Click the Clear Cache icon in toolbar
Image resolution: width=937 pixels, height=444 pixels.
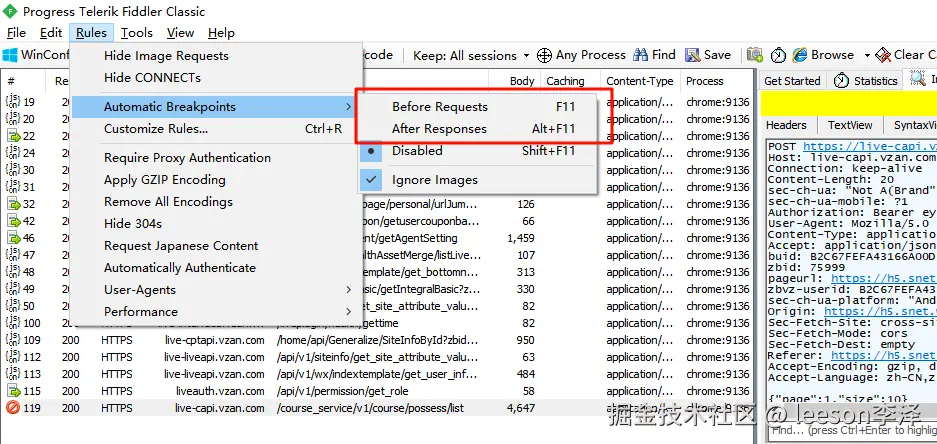pos(883,56)
